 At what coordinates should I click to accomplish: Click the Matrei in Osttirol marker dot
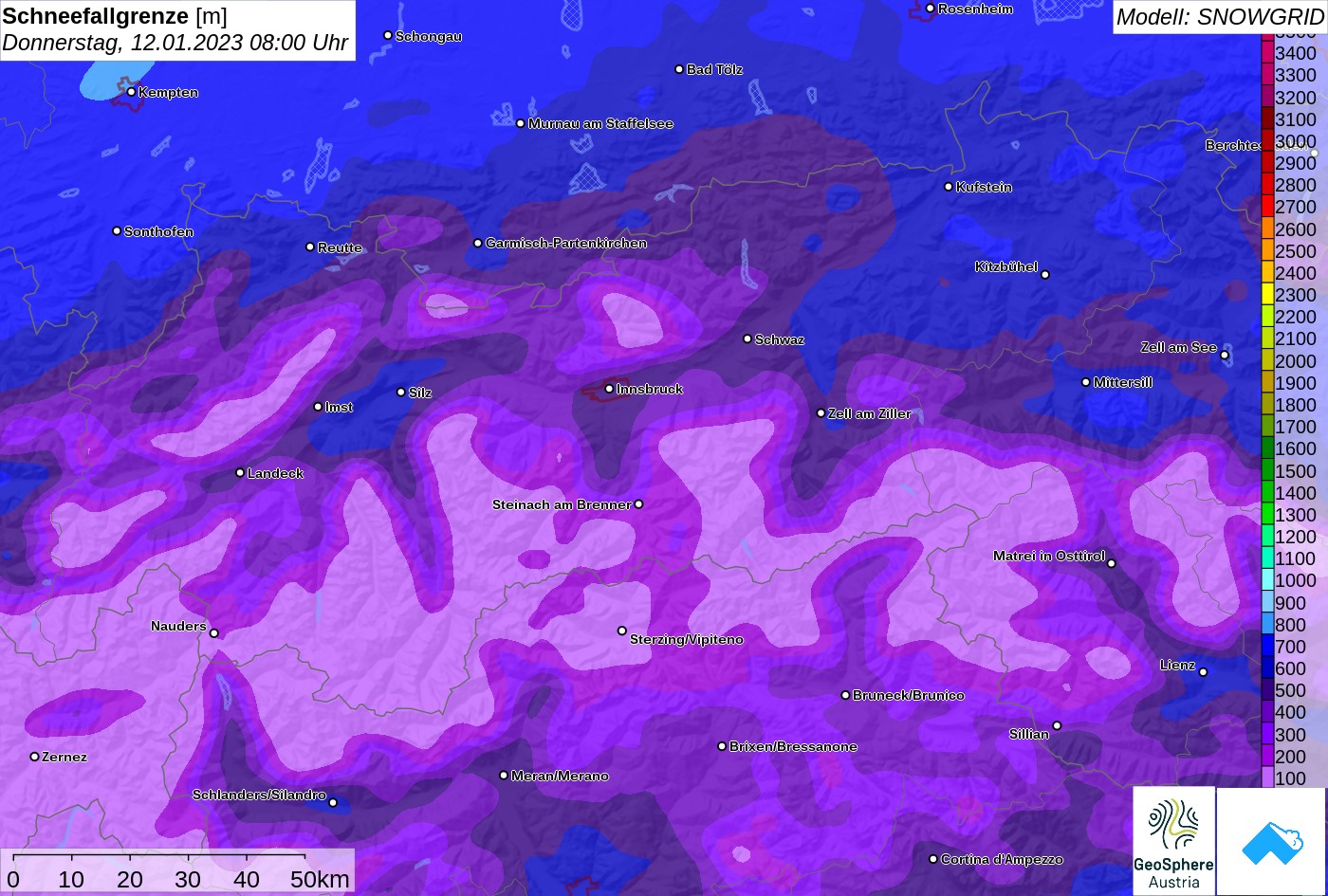1112,563
